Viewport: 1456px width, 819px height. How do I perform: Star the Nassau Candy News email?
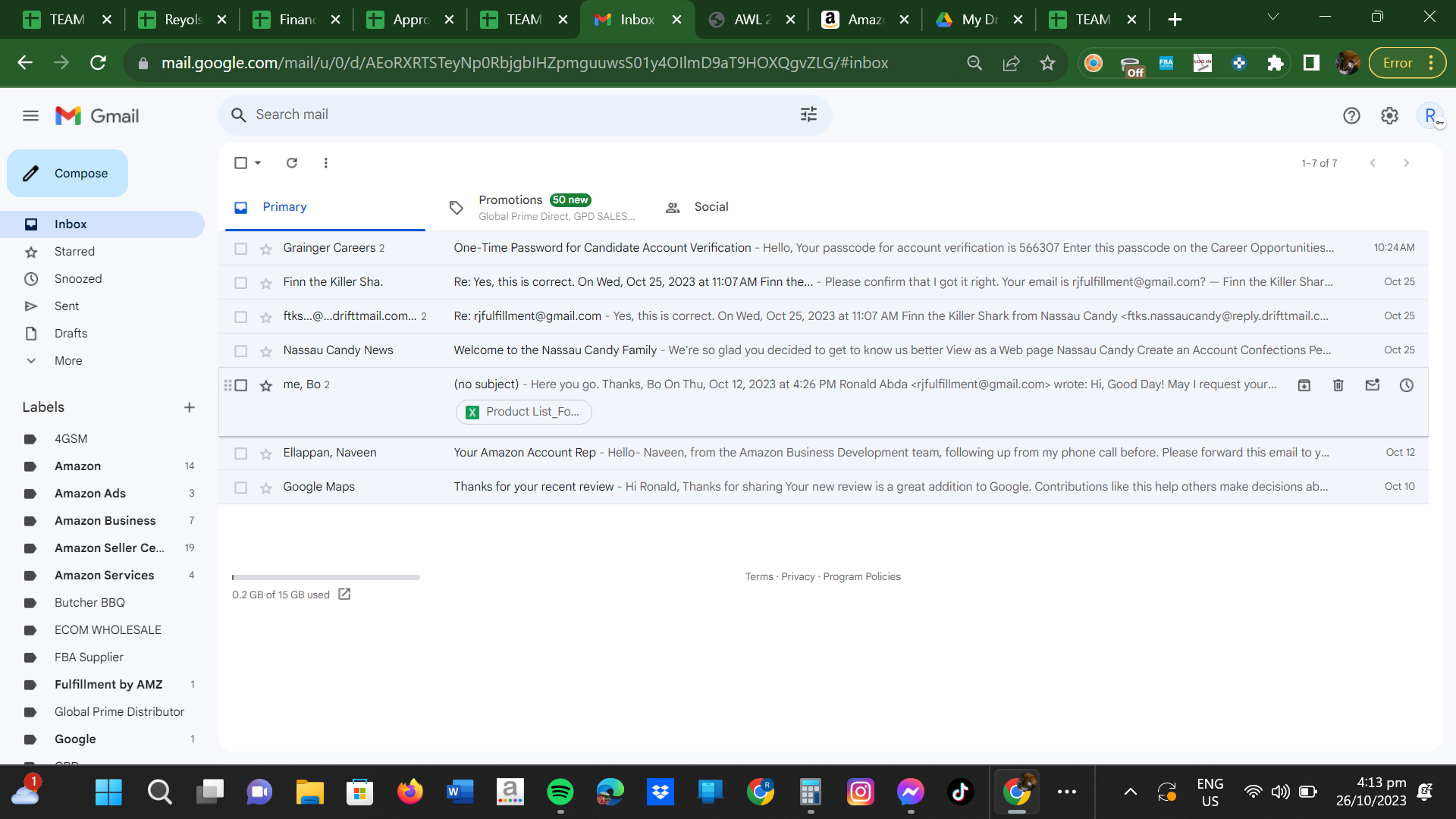266,351
